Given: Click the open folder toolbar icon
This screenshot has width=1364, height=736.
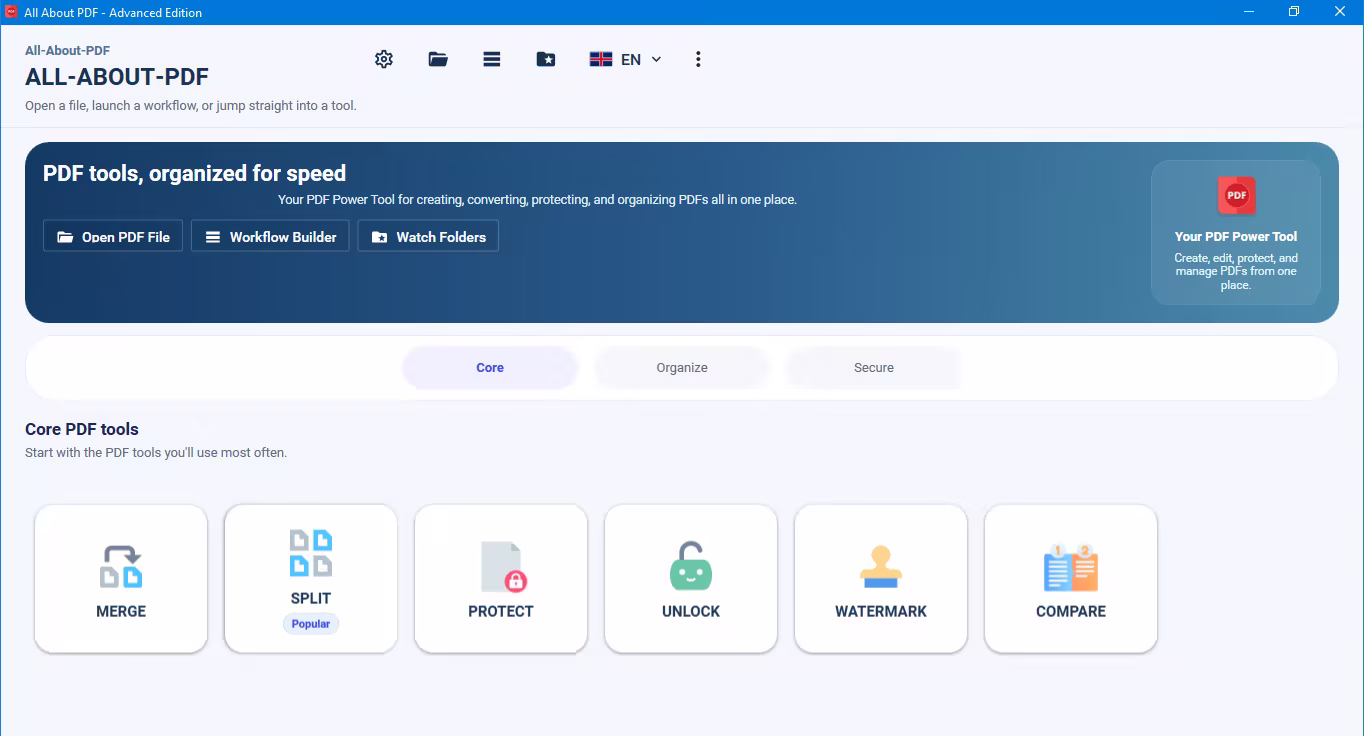Looking at the screenshot, I should point(438,59).
